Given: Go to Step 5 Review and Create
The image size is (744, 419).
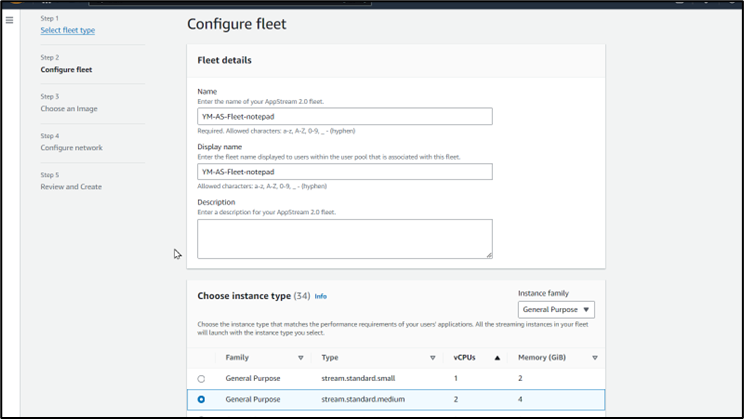Looking at the screenshot, I should coord(71,186).
